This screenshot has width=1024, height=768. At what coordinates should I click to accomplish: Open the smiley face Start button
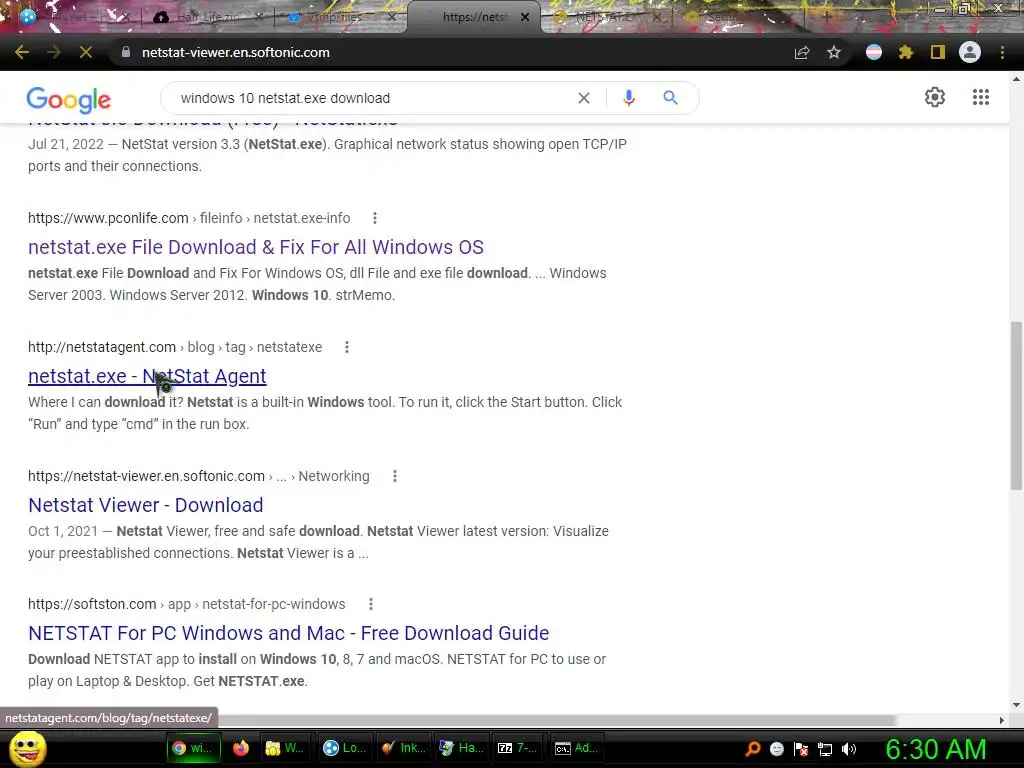(x=27, y=749)
